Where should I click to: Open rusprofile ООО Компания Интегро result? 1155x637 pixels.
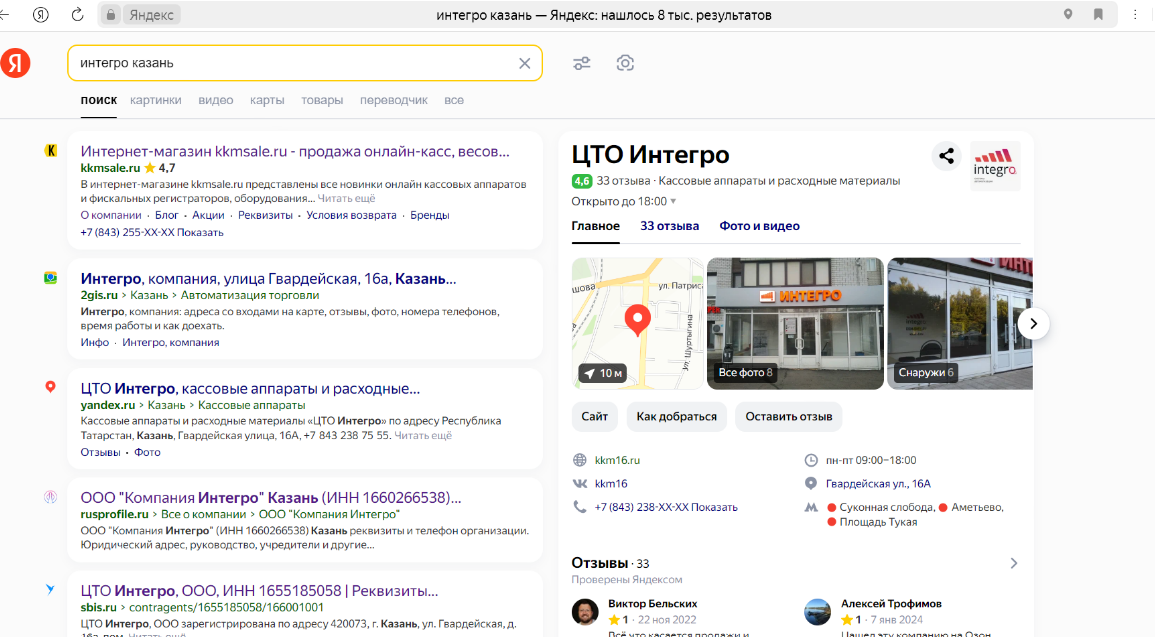click(x=270, y=497)
